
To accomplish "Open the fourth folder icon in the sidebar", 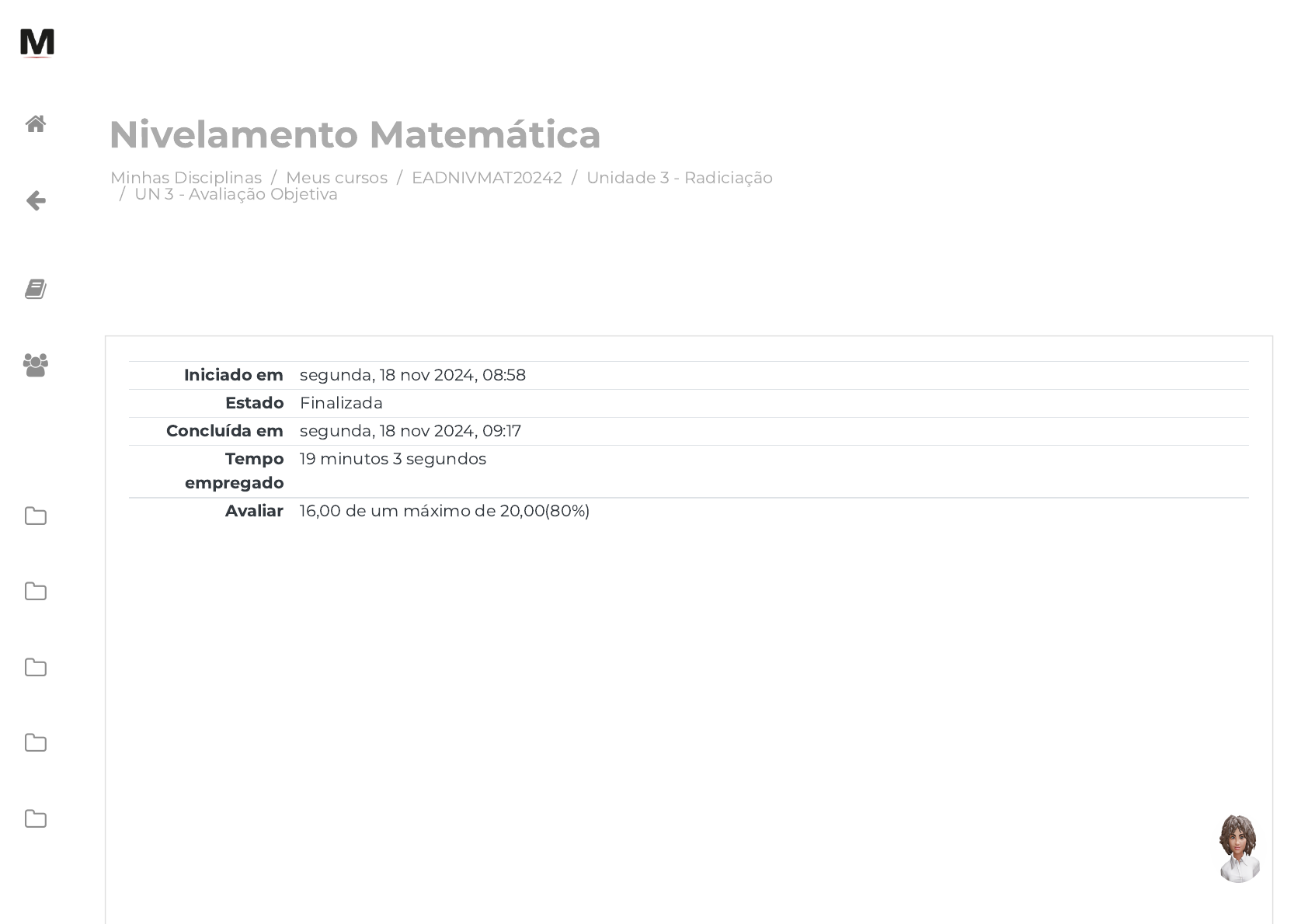I will [36, 743].
